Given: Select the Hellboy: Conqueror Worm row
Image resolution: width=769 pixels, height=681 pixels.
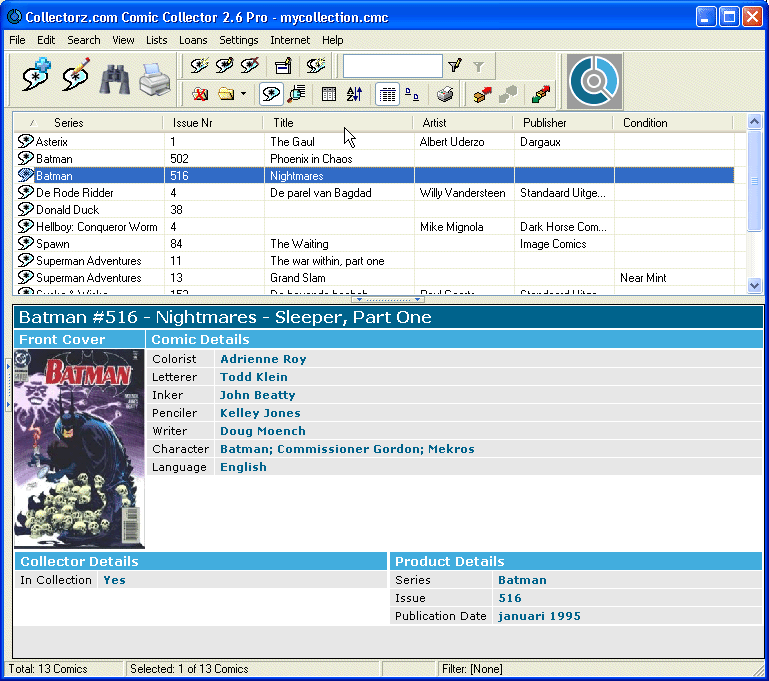Looking at the screenshot, I should [x=375, y=227].
